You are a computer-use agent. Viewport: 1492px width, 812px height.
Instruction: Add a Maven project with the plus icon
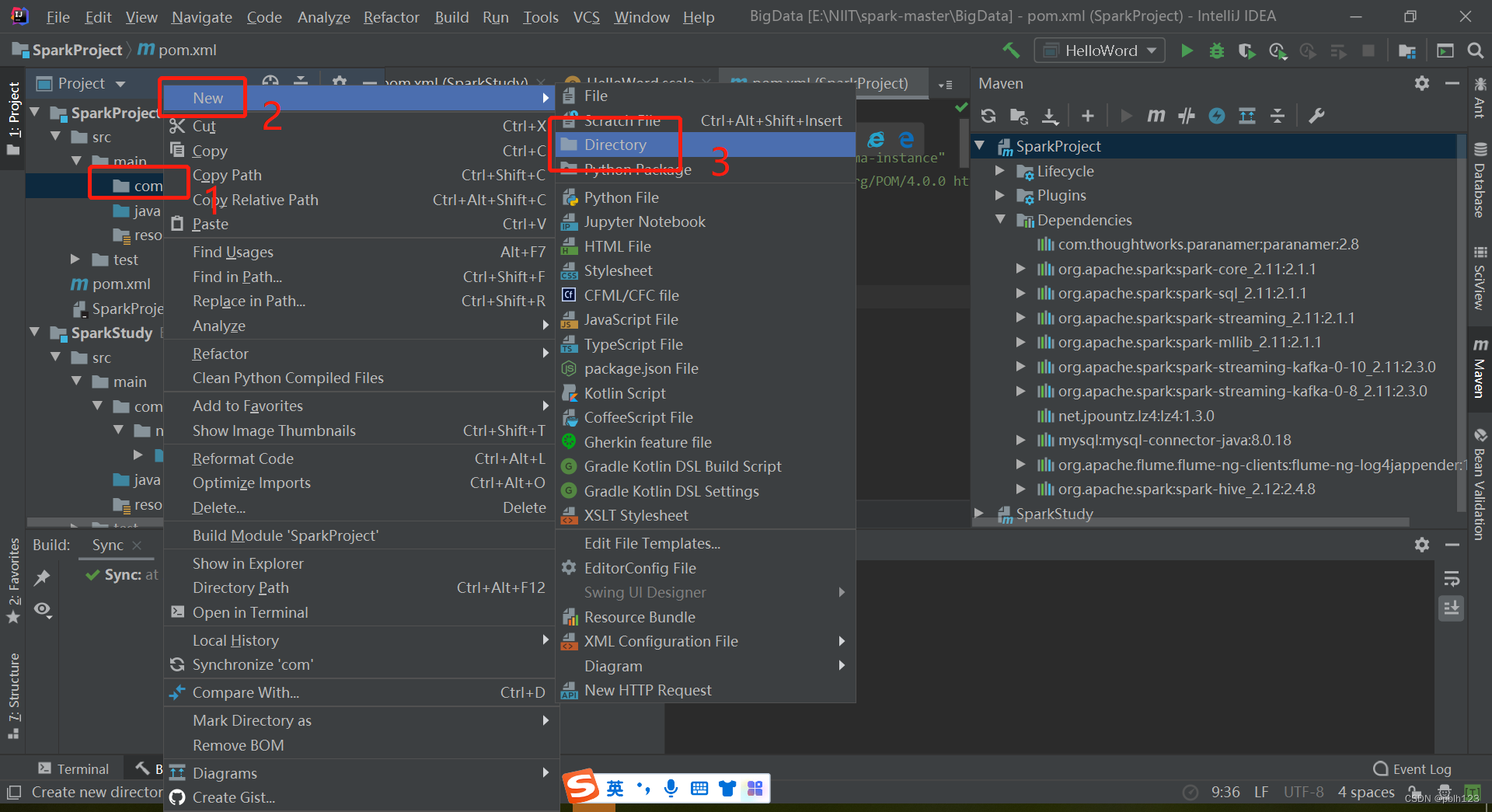click(x=1088, y=116)
